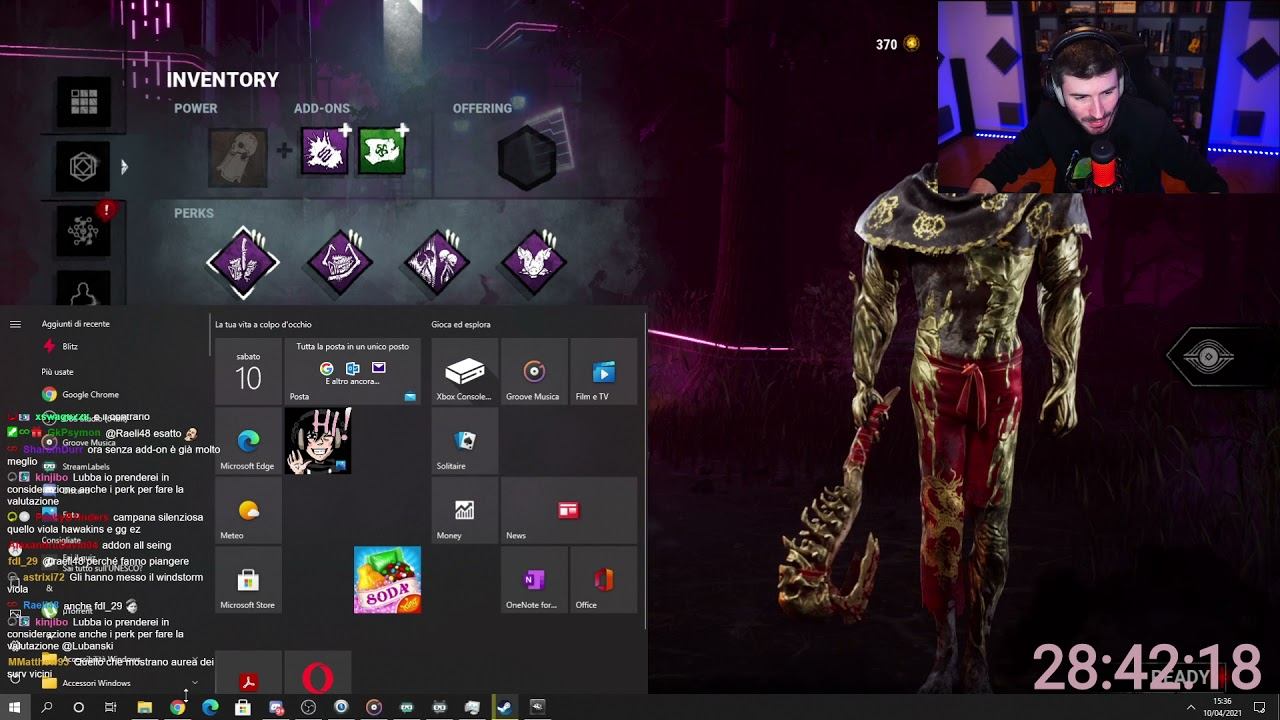This screenshot has width=1280, height=720.
Task: Open the OneNote tile
Action: (533, 580)
